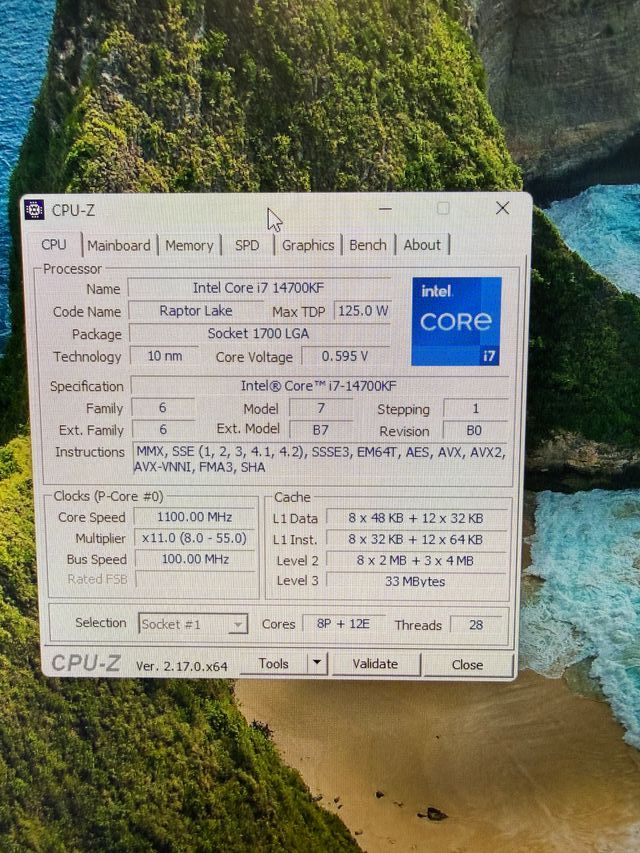Switch to the SPD tab
The width and height of the screenshot is (640, 853).
click(247, 245)
